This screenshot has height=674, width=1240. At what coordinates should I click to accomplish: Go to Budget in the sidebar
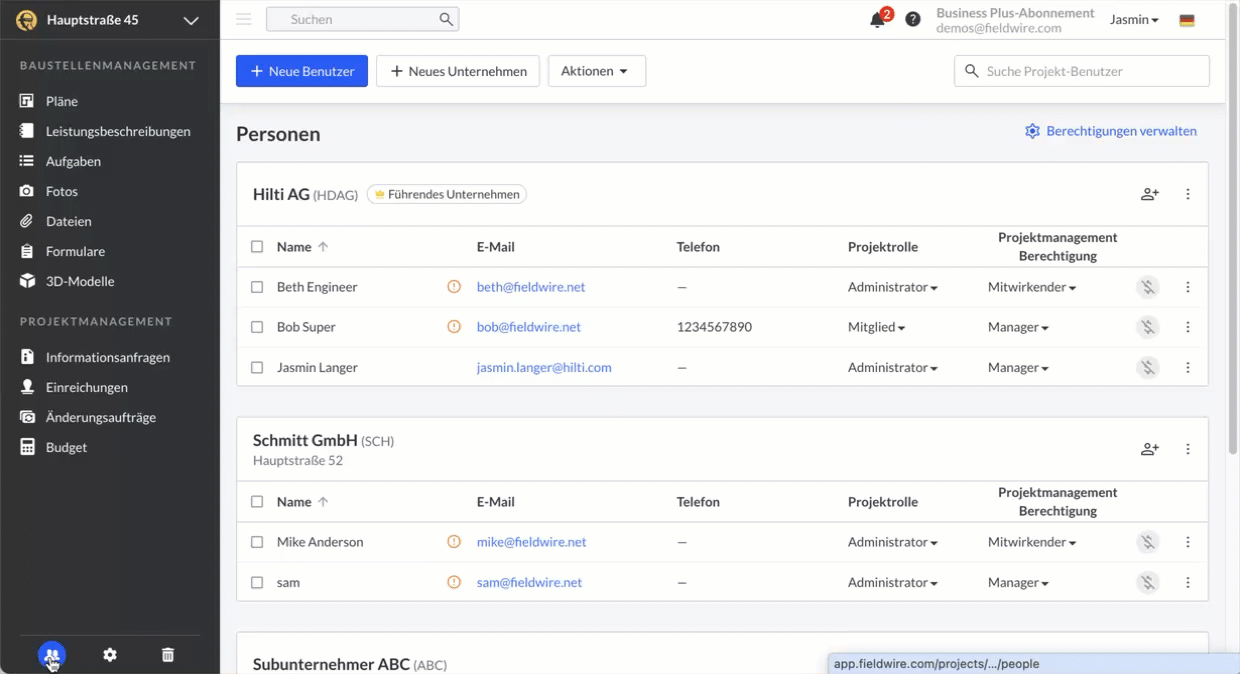pyautogui.click(x=66, y=447)
